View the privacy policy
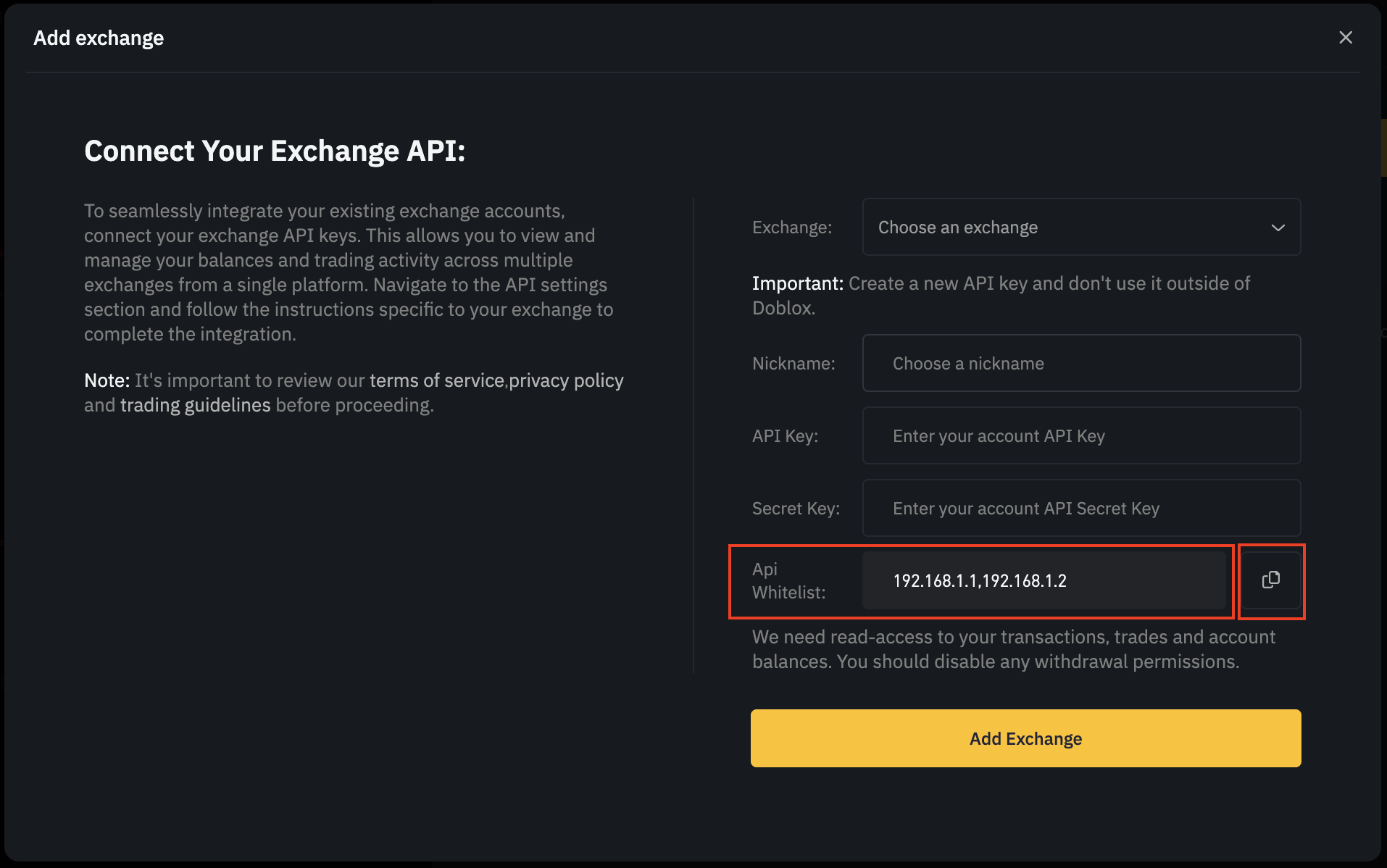This screenshot has height=868, width=1387. click(x=565, y=380)
